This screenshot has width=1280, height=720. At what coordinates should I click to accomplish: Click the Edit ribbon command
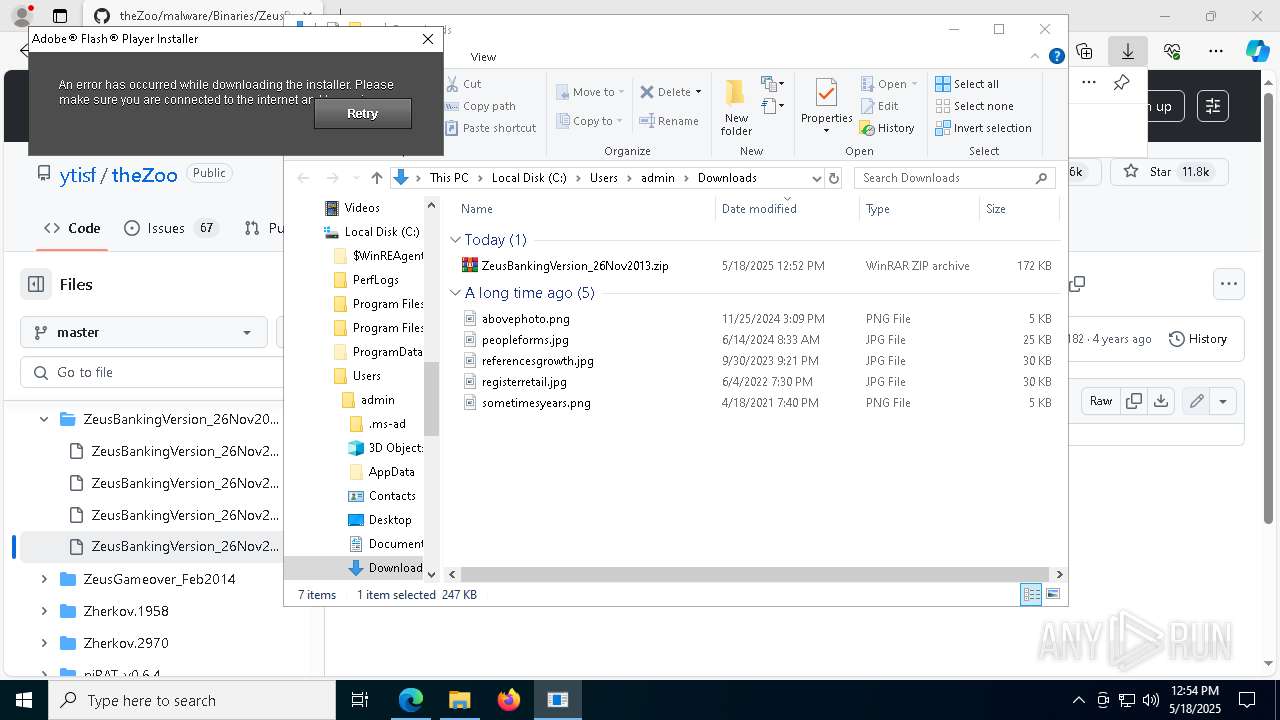[x=880, y=106]
